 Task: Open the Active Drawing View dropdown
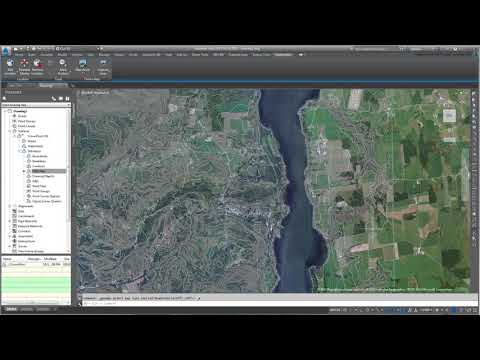point(36,105)
